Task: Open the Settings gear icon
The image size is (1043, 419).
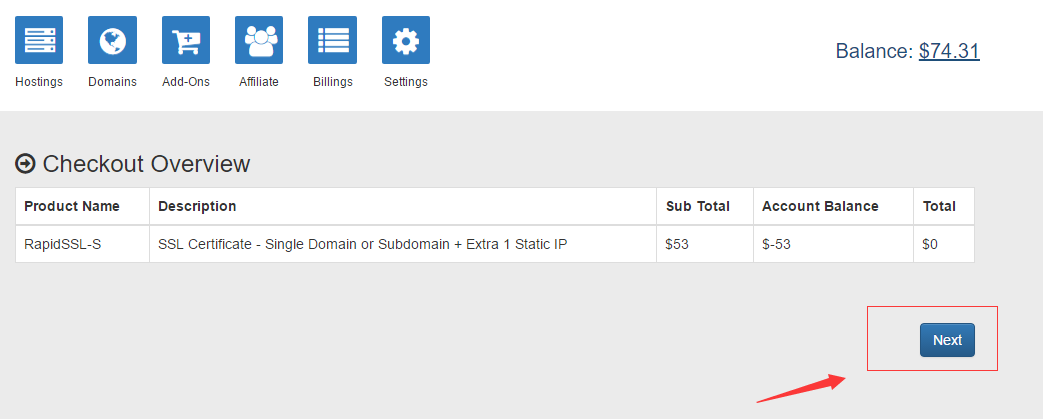Action: pos(406,40)
